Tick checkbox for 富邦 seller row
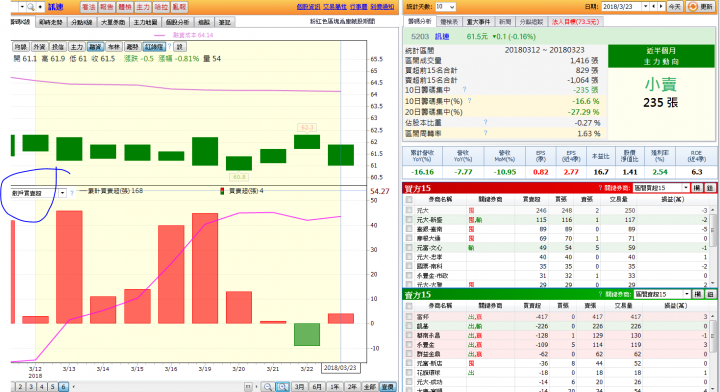Image resolution: width=720 pixels, height=392 pixels. 409,317
